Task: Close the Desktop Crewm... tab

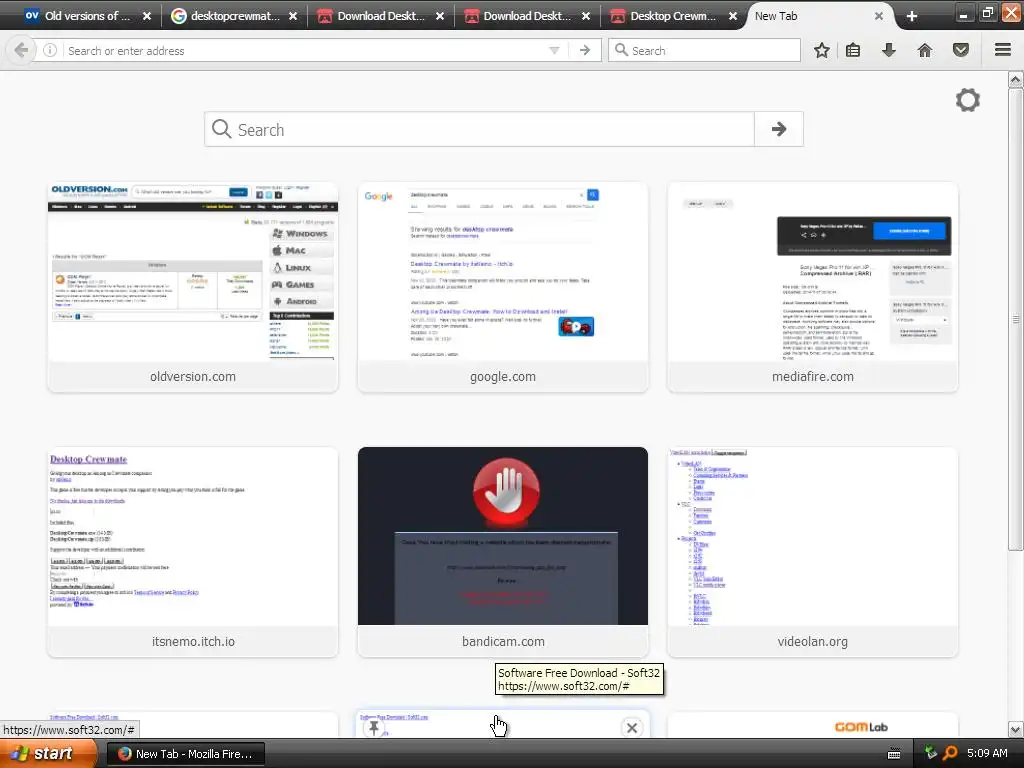Action: click(733, 16)
